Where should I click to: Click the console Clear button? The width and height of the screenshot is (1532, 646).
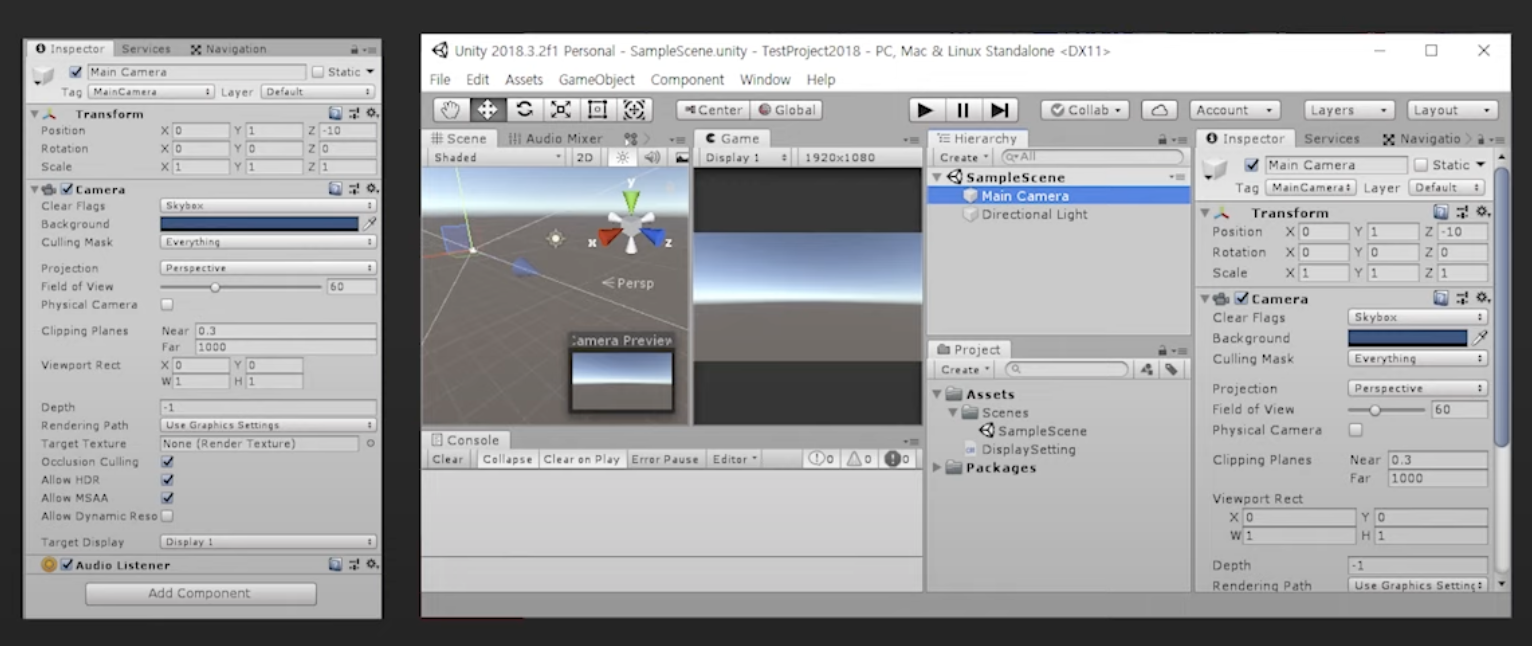[x=447, y=459]
